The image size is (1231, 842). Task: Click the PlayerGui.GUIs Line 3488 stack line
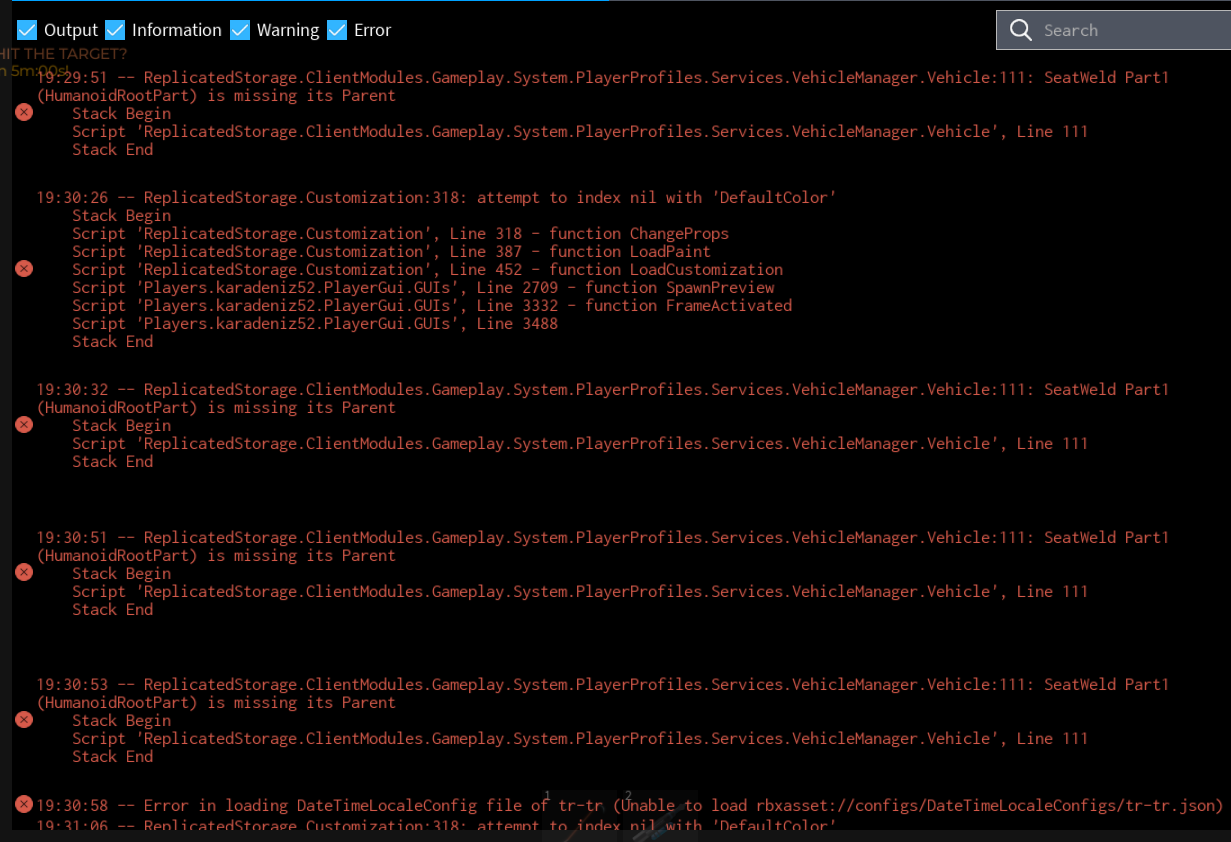click(x=315, y=323)
